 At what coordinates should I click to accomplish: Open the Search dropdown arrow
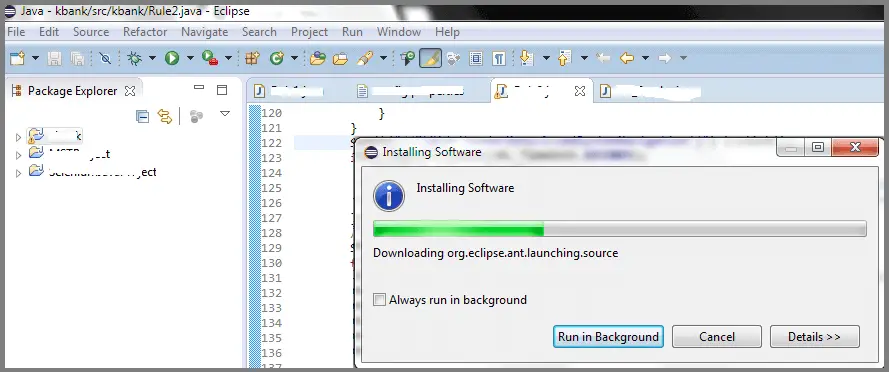click(x=383, y=58)
